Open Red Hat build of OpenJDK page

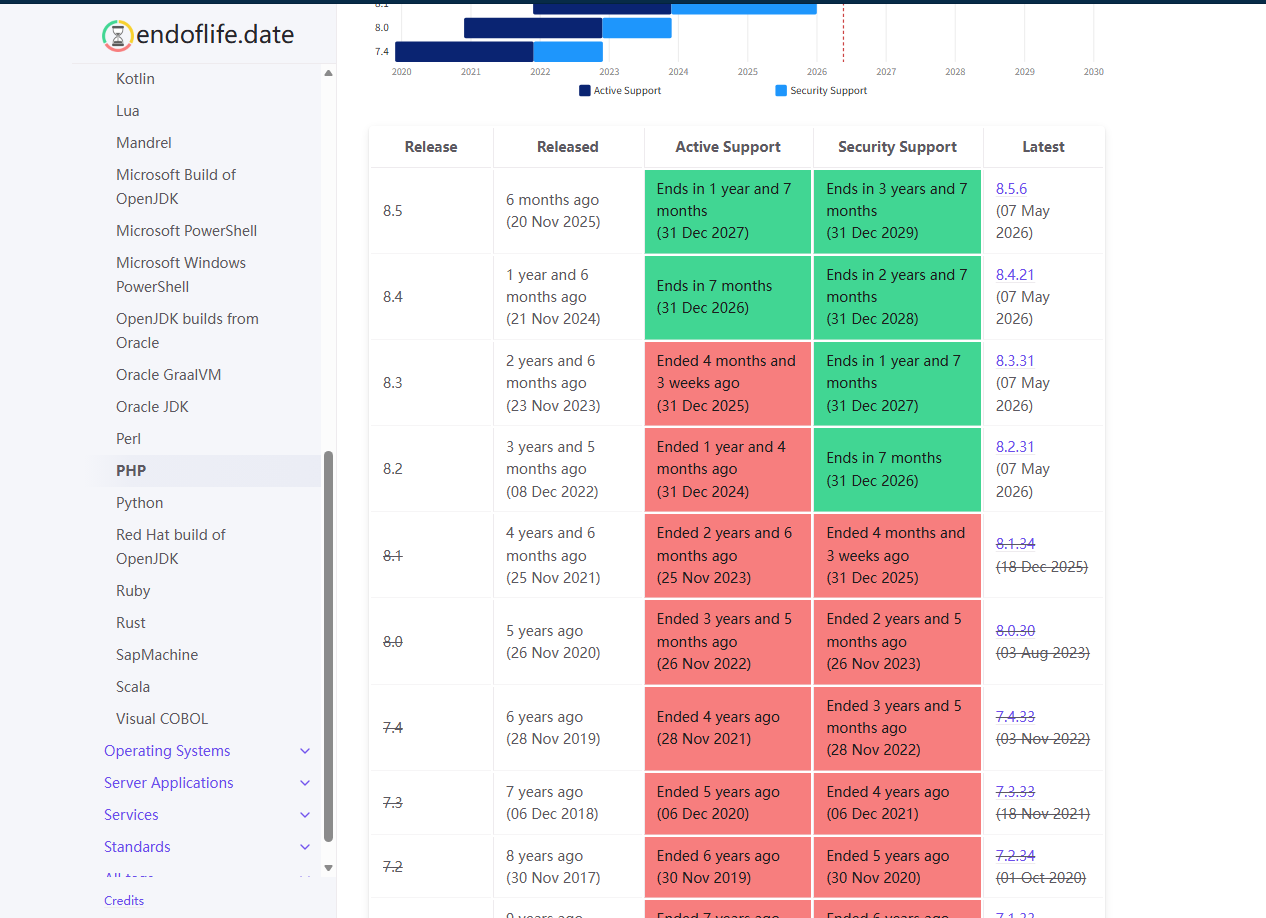coord(171,547)
